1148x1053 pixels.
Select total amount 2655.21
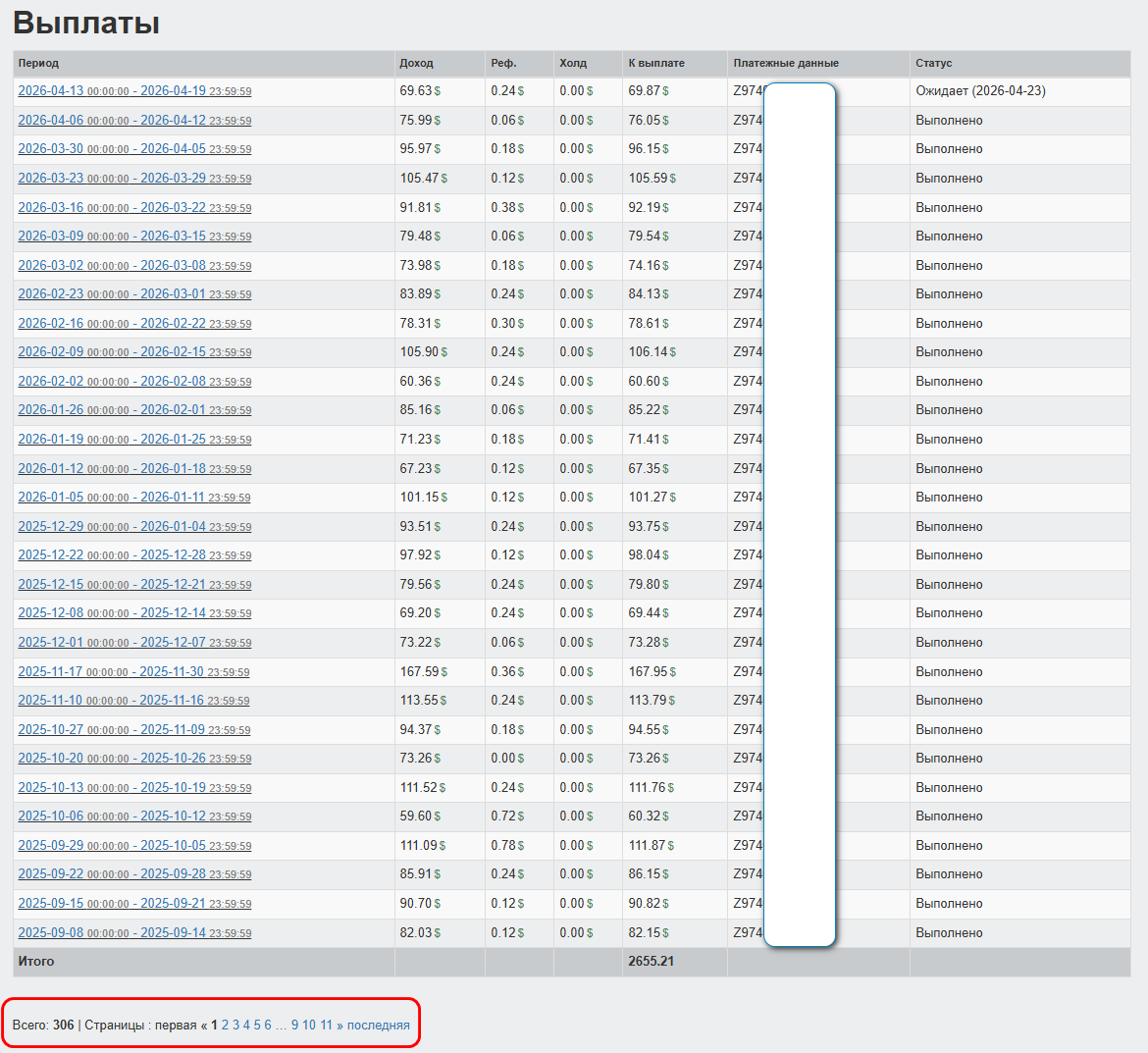(651, 961)
